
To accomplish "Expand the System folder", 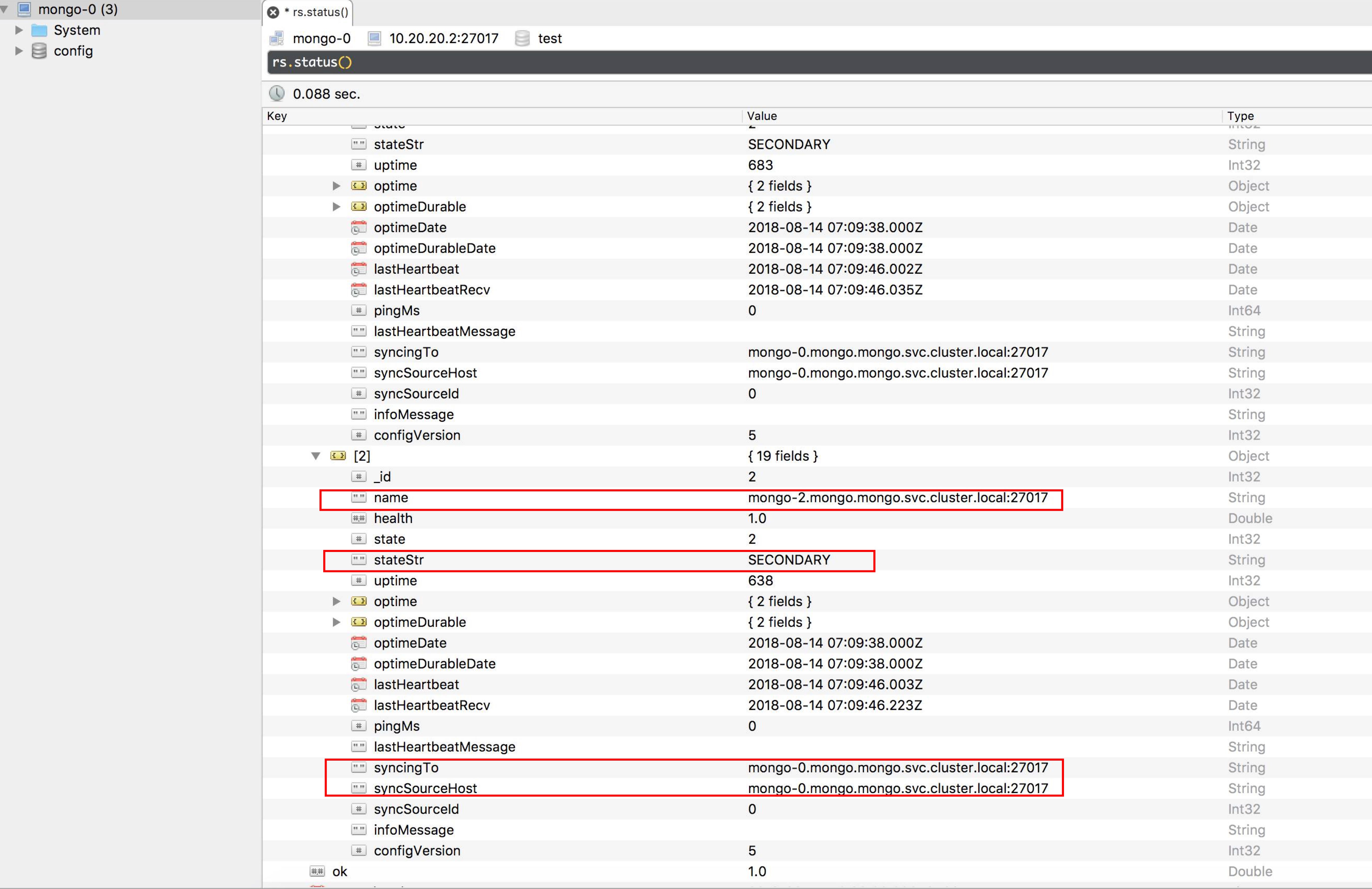I will pyautogui.click(x=18, y=30).
